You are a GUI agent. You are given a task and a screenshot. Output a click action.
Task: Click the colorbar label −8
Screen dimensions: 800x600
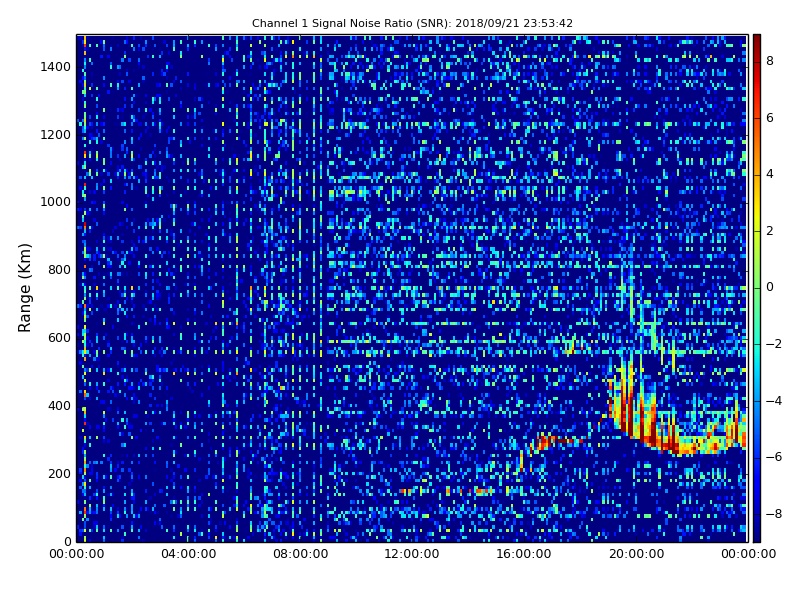click(x=774, y=514)
